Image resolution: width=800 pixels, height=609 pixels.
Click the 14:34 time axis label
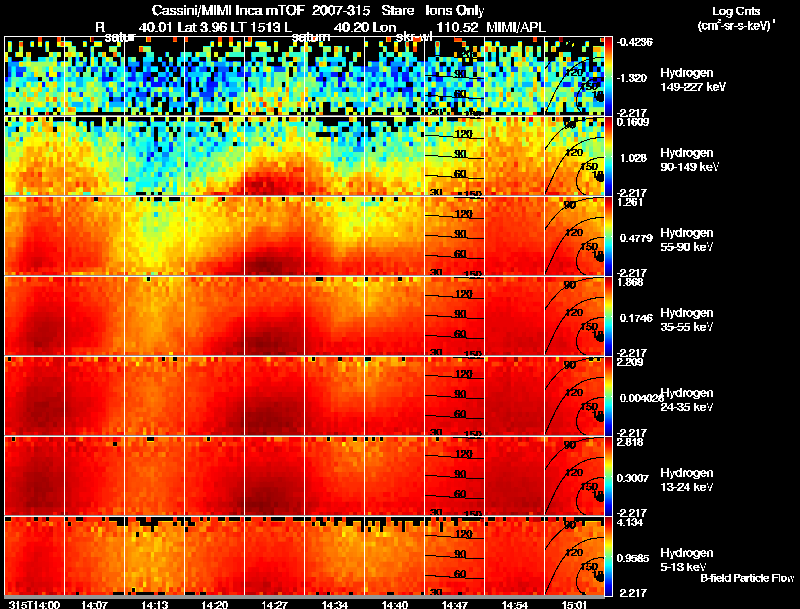pos(335,605)
